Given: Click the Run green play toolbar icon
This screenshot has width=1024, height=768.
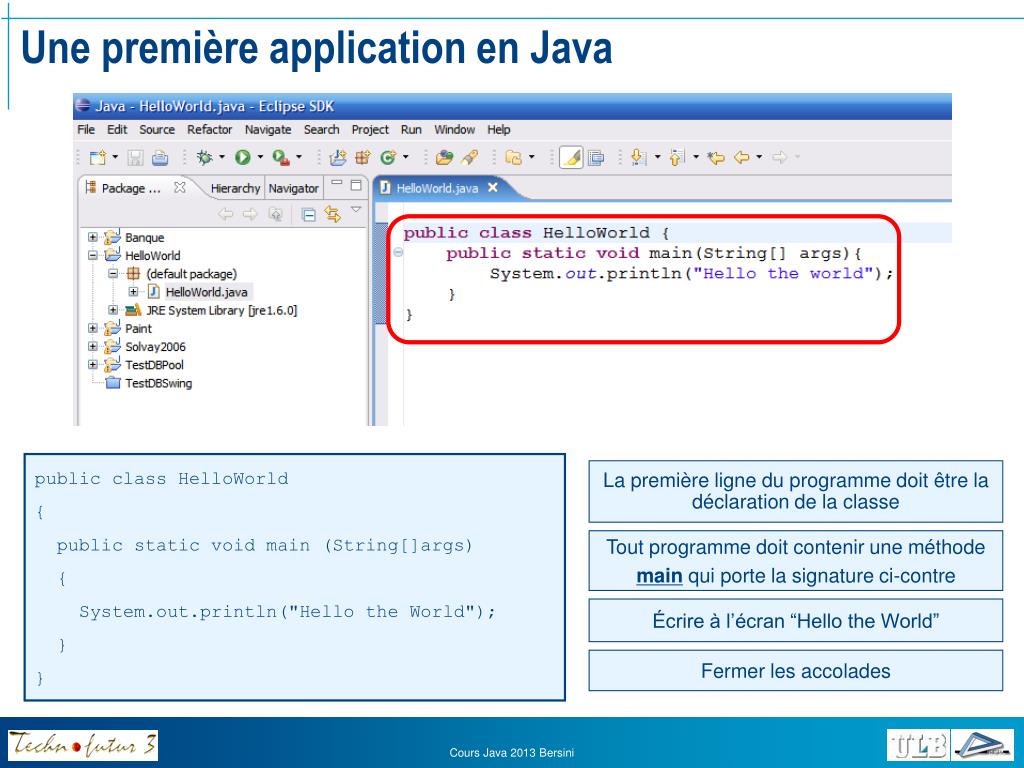Looking at the screenshot, I should coord(242,157).
